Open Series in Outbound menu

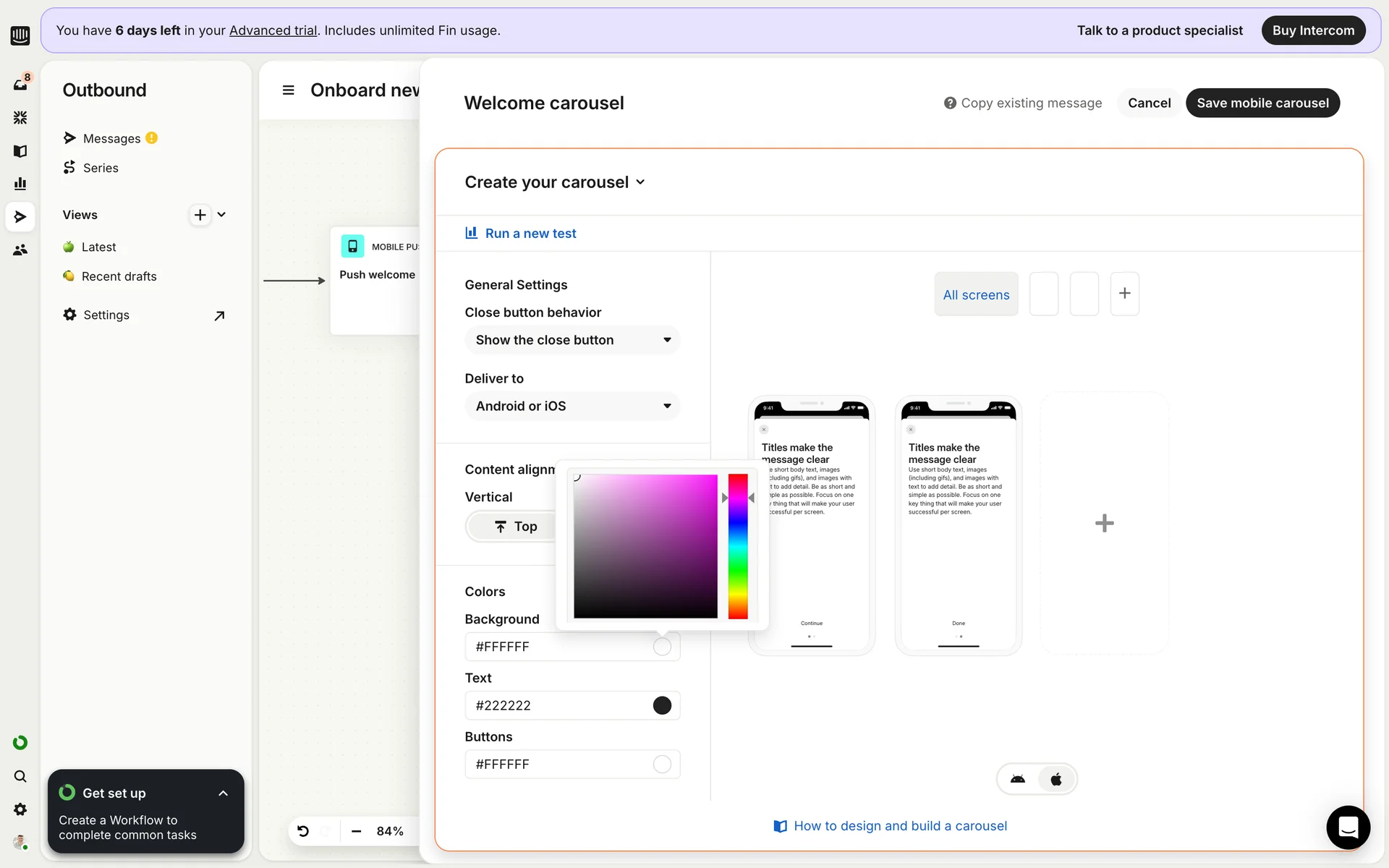(101, 168)
